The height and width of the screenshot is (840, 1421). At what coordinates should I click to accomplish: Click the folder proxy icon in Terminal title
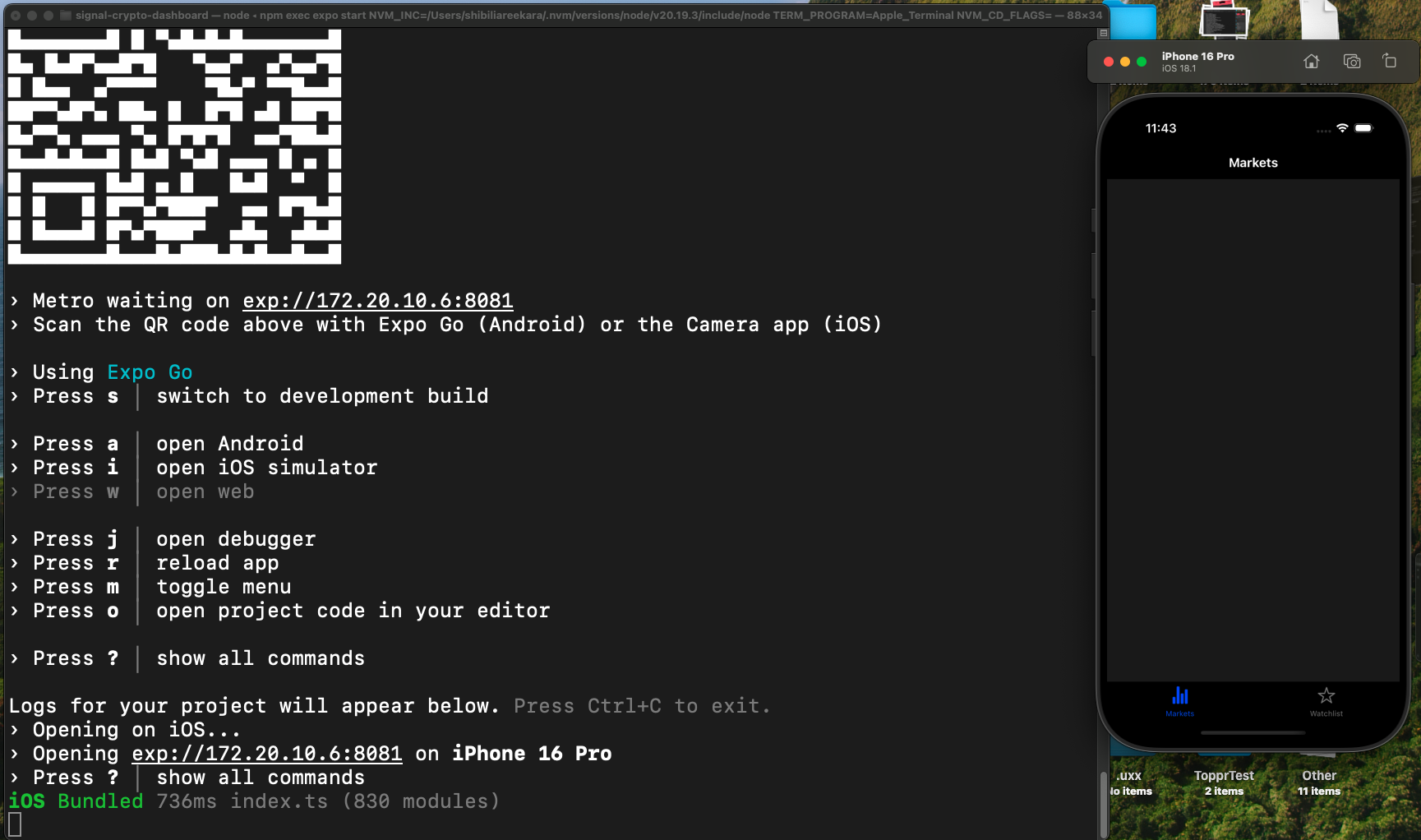coord(66,15)
